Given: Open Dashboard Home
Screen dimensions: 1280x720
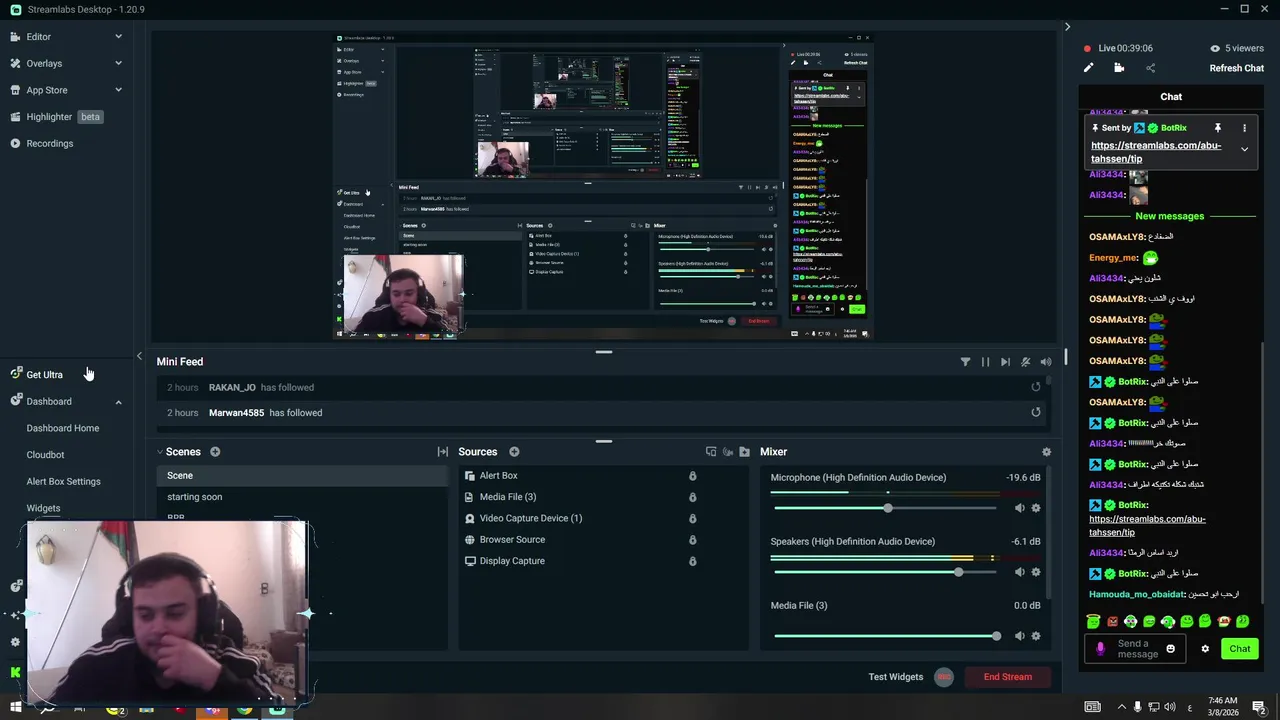Looking at the screenshot, I should point(63,428).
